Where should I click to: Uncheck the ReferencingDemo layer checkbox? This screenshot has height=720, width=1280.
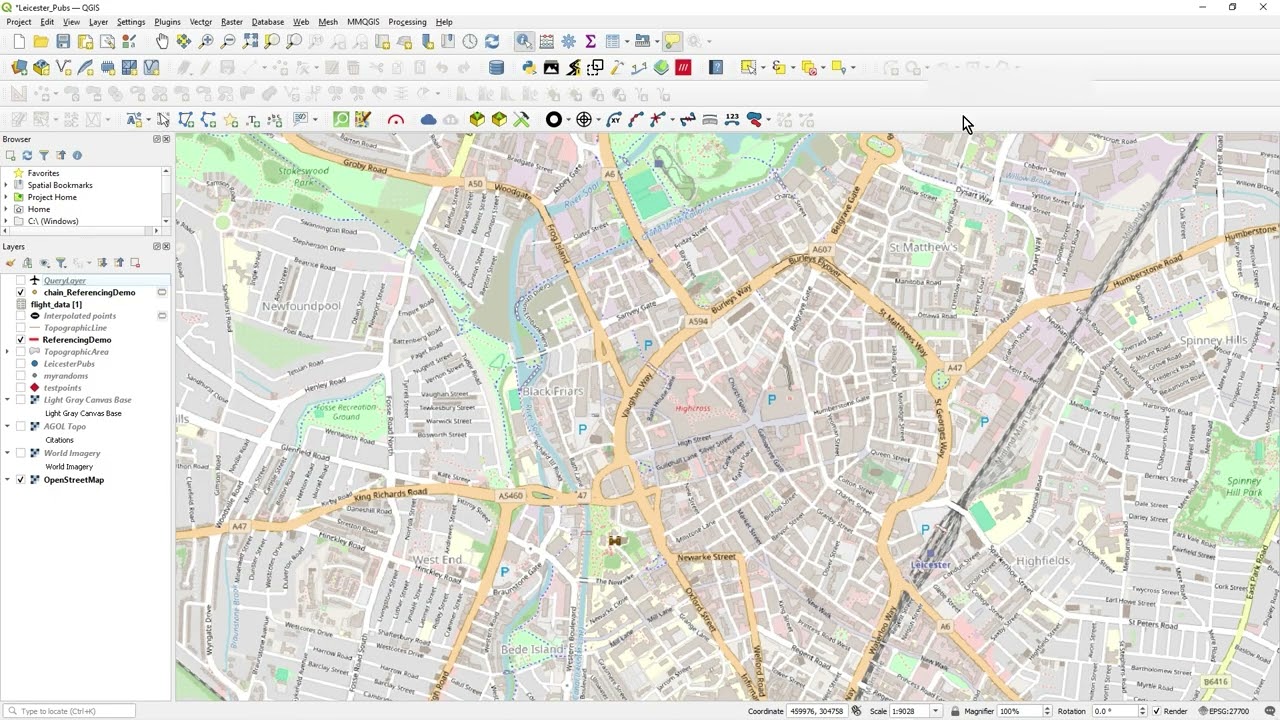[x=21, y=340]
